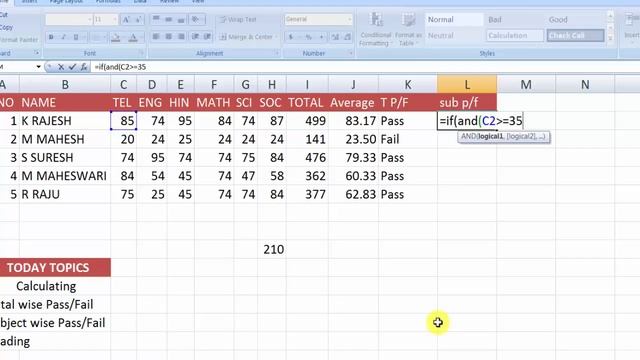Image resolution: width=640 pixels, height=360 pixels.
Task: Click R RAJU's total 377
Action: pos(307,194)
